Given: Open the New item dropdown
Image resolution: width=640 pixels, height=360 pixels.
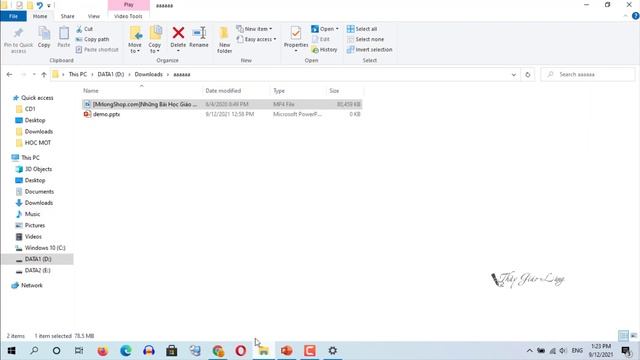Looking at the screenshot, I should point(254,29).
